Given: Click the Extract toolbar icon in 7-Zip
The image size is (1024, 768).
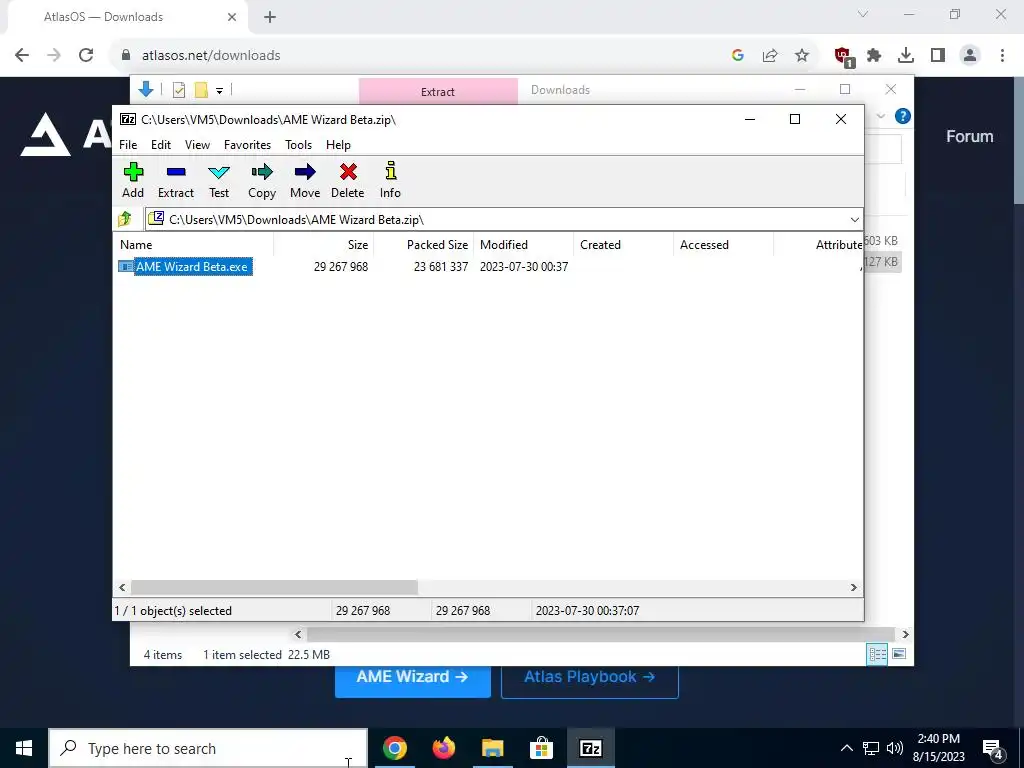Looking at the screenshot, I should pos(176,180).
